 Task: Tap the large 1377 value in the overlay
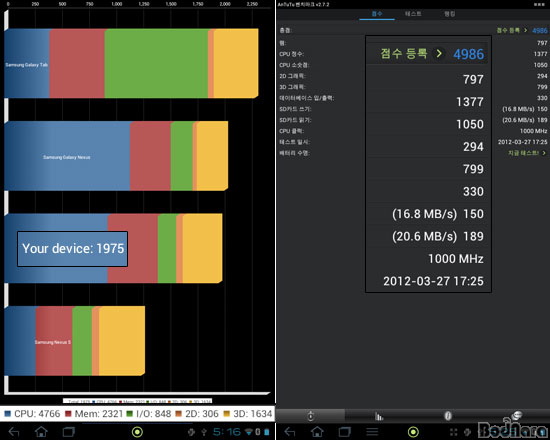point(470,102)
